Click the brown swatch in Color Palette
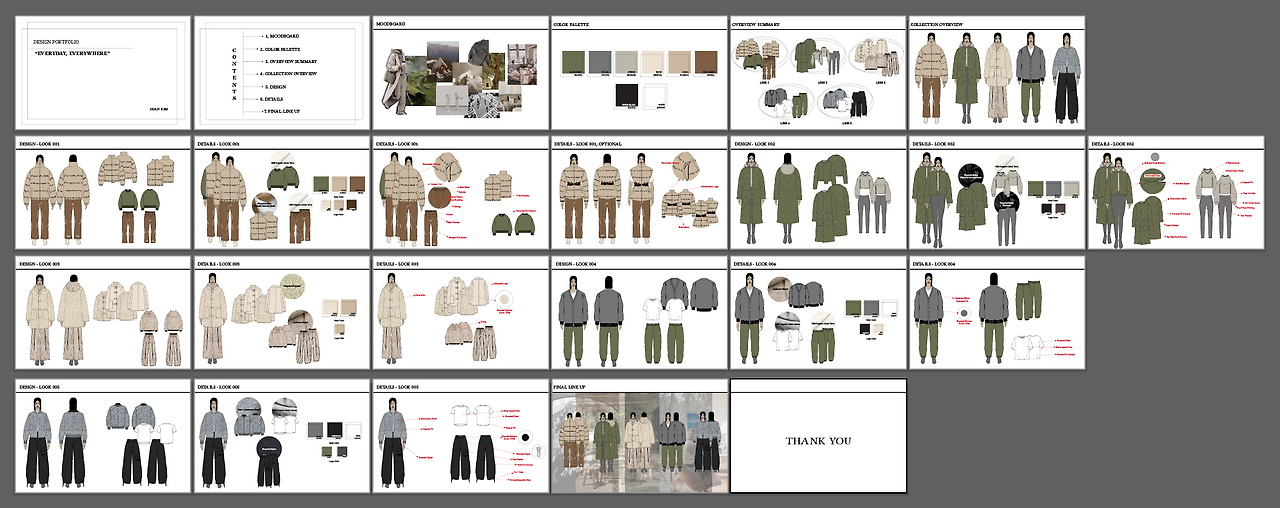Image resolution: width=1280 pixels, height=508 pixels. (x=706, y=62)
